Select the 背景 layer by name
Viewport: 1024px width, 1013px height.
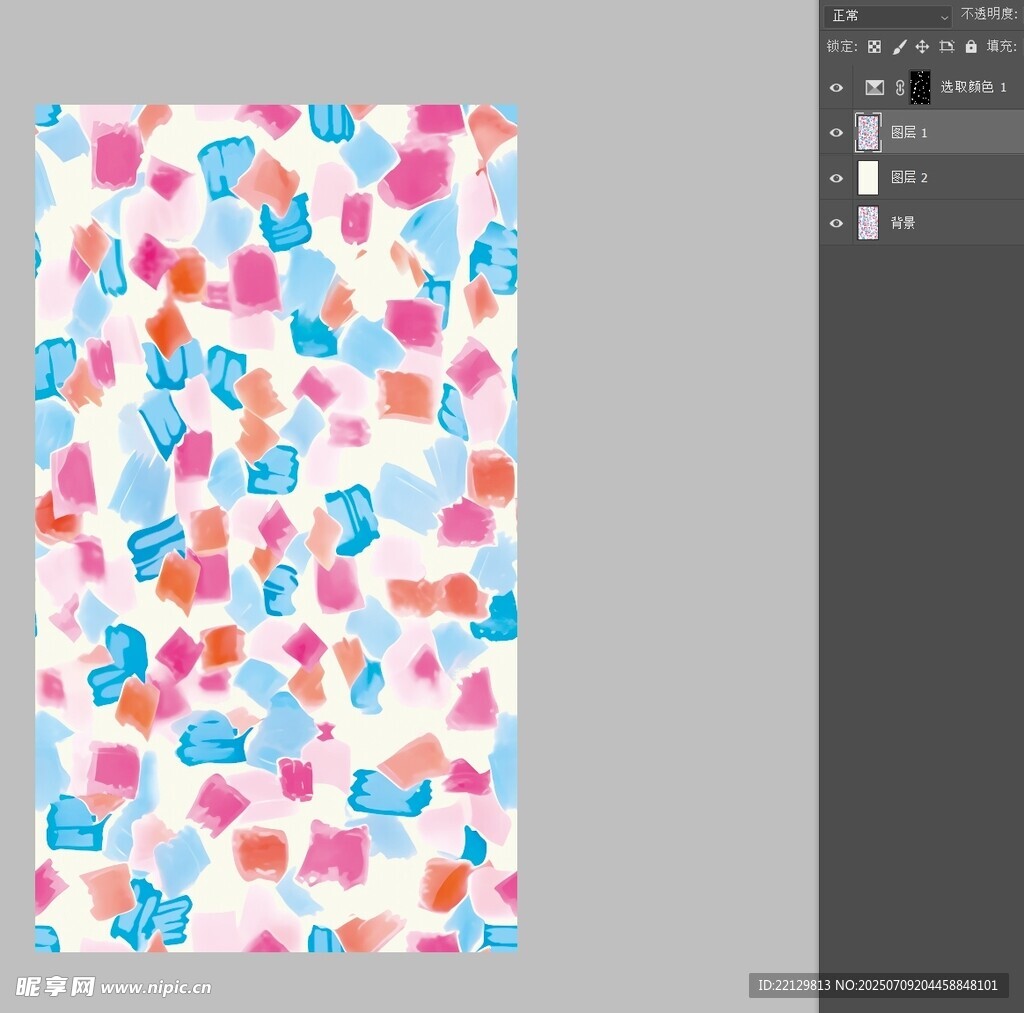[903, 223]
